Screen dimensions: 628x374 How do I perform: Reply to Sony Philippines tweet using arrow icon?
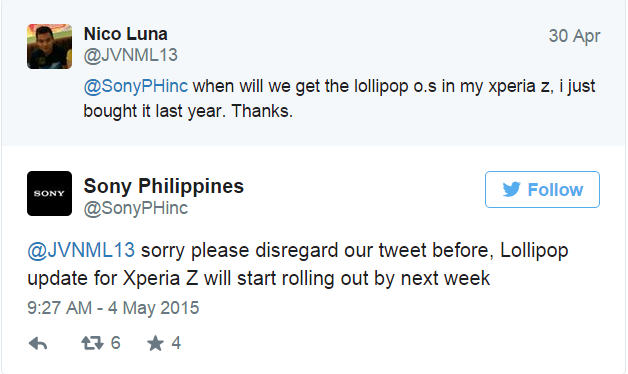pos(38,344)
